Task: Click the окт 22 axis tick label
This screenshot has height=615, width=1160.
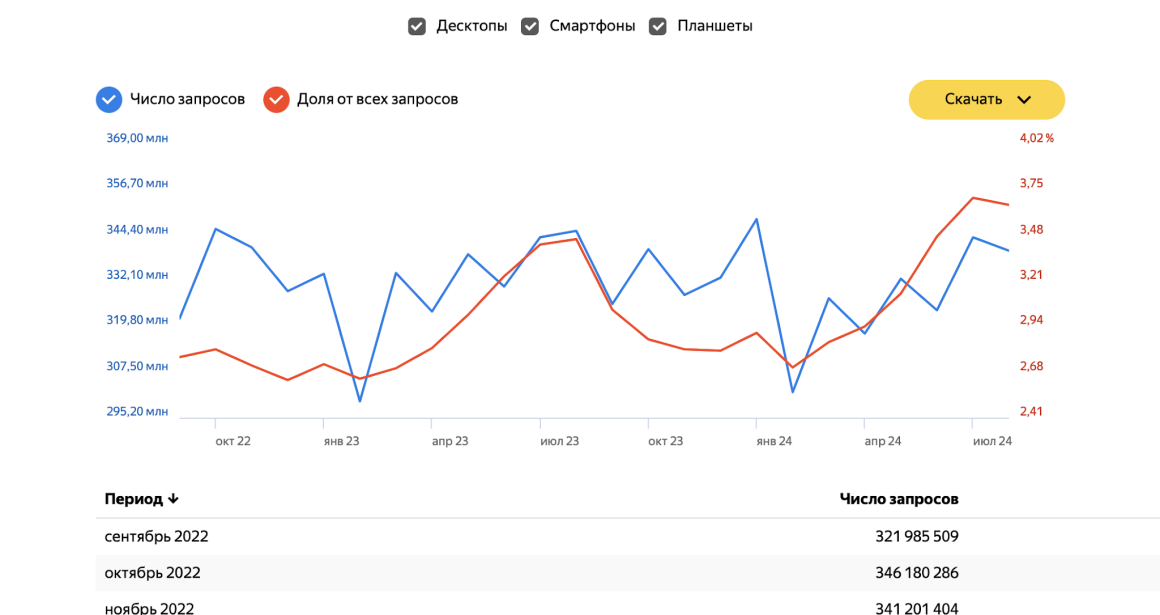Action: (x=233, y=441)
